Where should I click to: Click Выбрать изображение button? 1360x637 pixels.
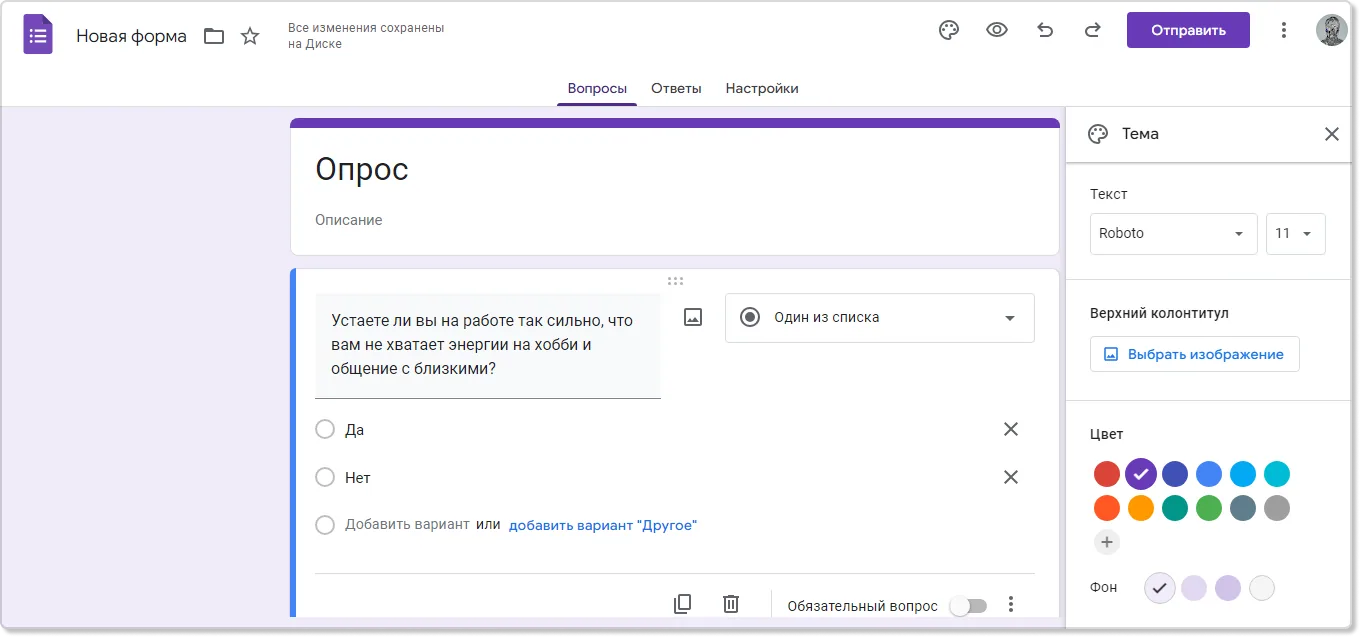click(x=1195, y=354)
